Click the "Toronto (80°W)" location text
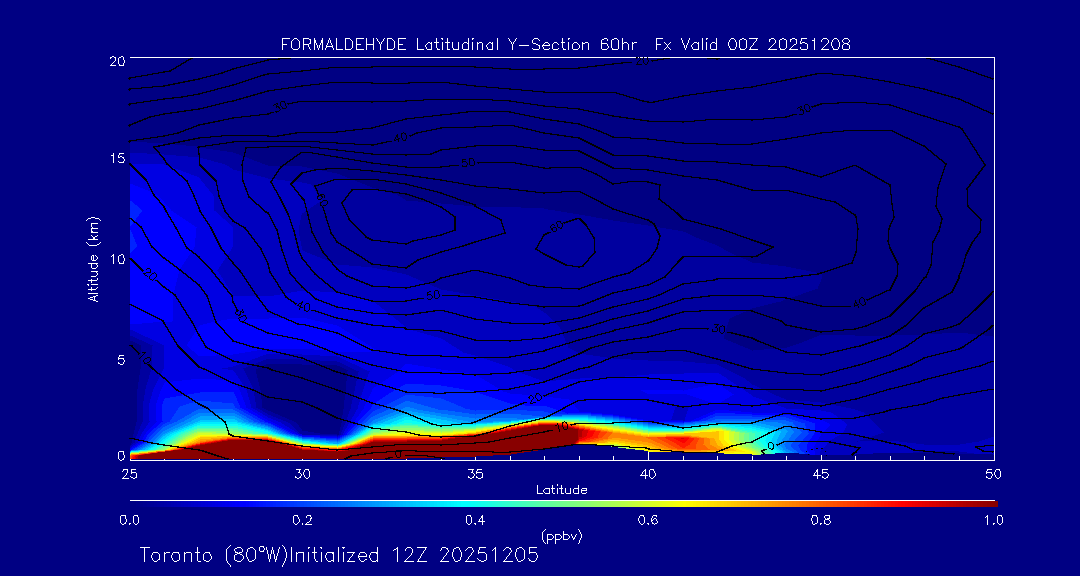This screenshot has width=1080, height=576. [212, 555]
